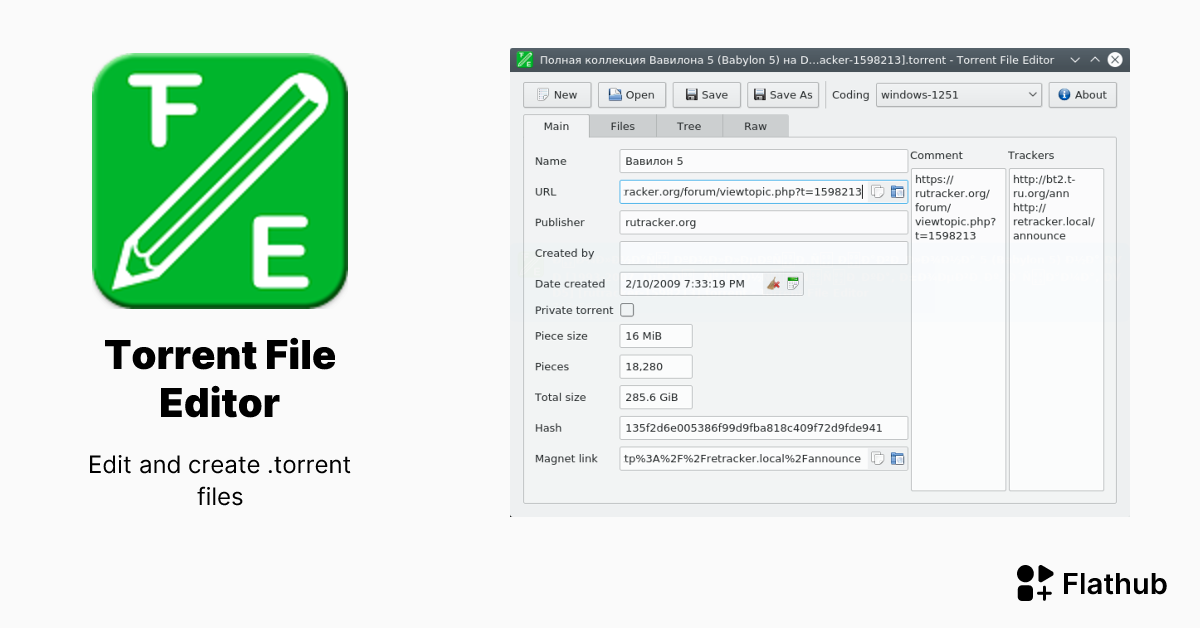Switch to the Raw tab
Viewport: 1200px width, 628px height.
pyautogui.click(x=755, y=126)
